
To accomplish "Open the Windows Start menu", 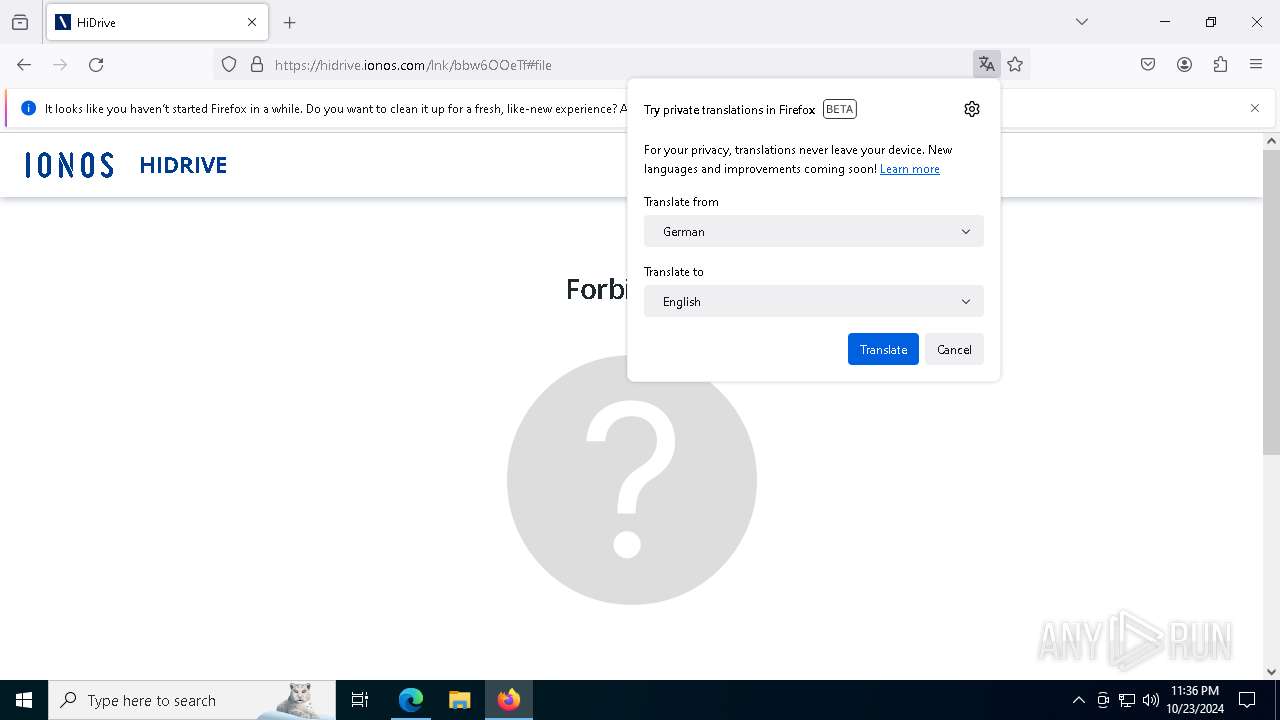I will point(24,700).
